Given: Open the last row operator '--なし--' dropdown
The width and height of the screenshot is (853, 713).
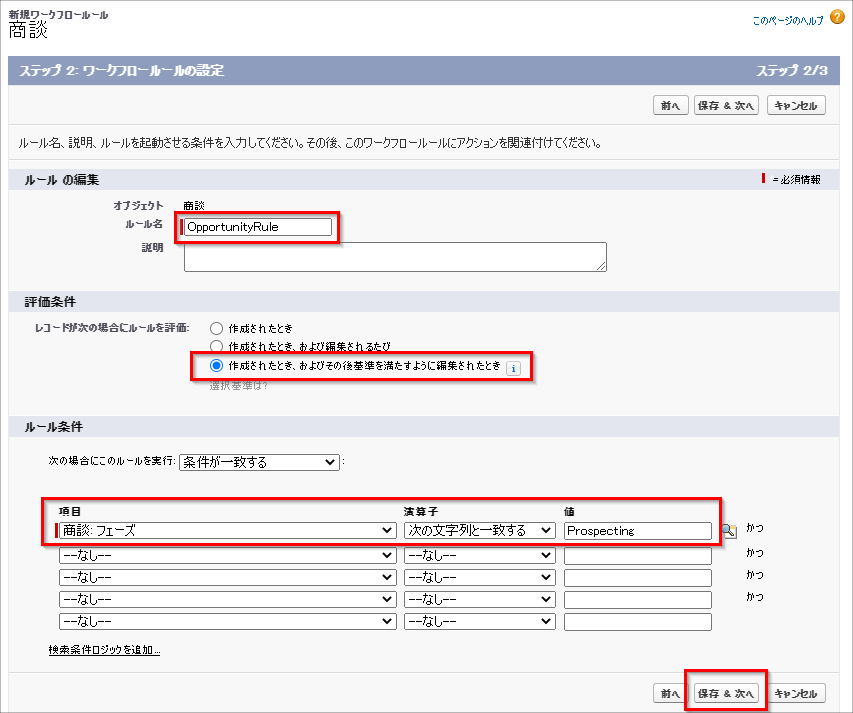Looking at the screenshot, I should point(479,622).
